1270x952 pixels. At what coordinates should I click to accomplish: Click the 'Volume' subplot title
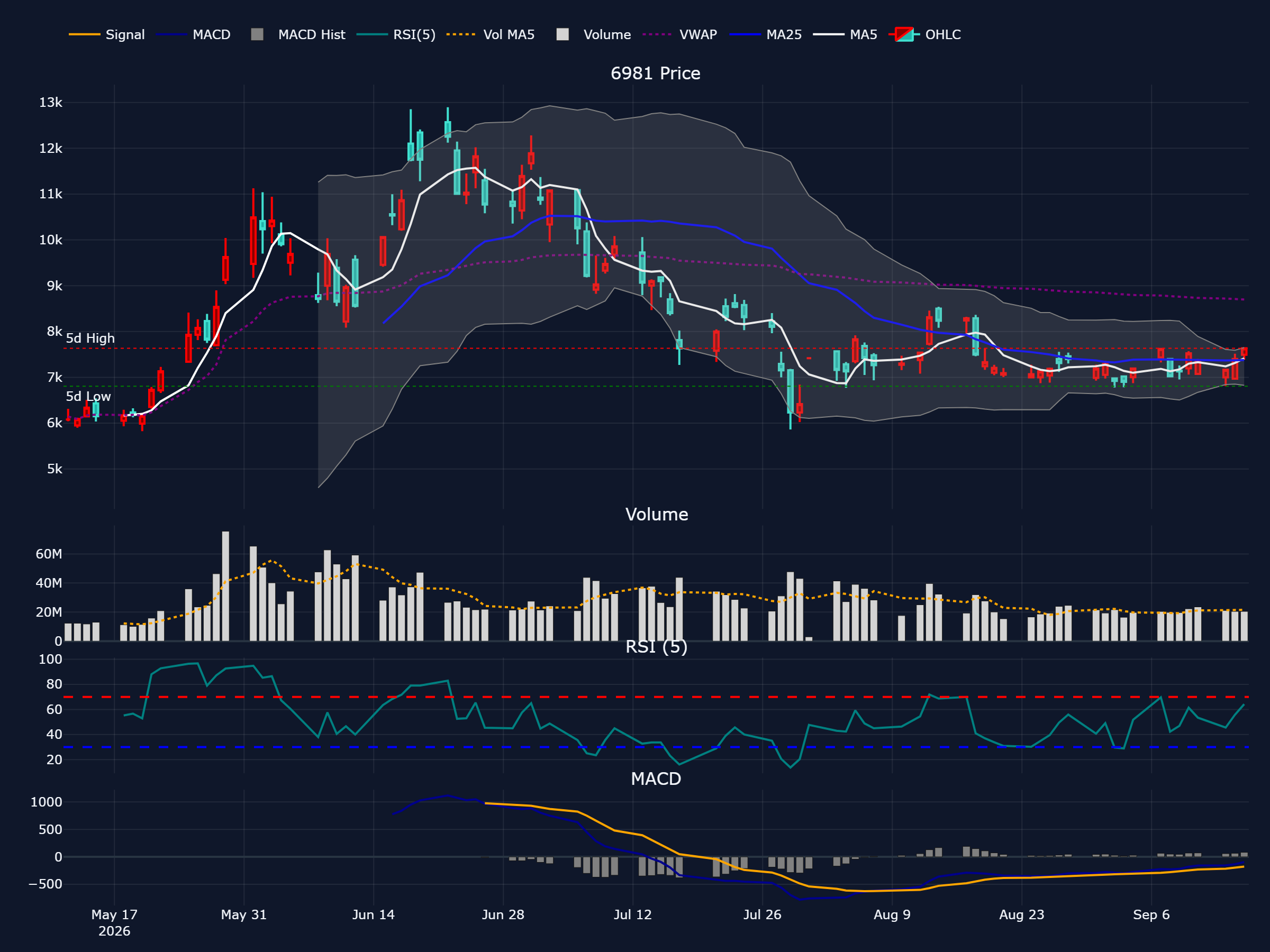(656, 514)
